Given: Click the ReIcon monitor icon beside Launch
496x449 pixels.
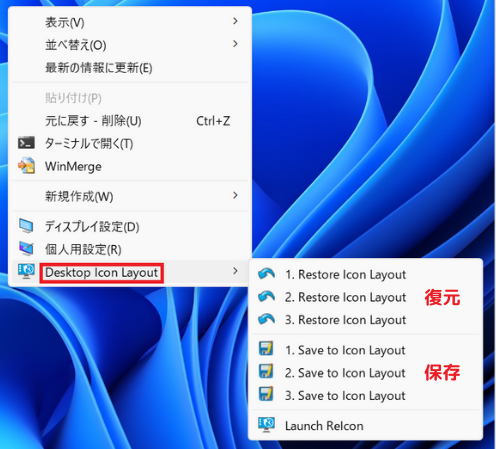Looking at the screenshot, I should tap(266, 425).
